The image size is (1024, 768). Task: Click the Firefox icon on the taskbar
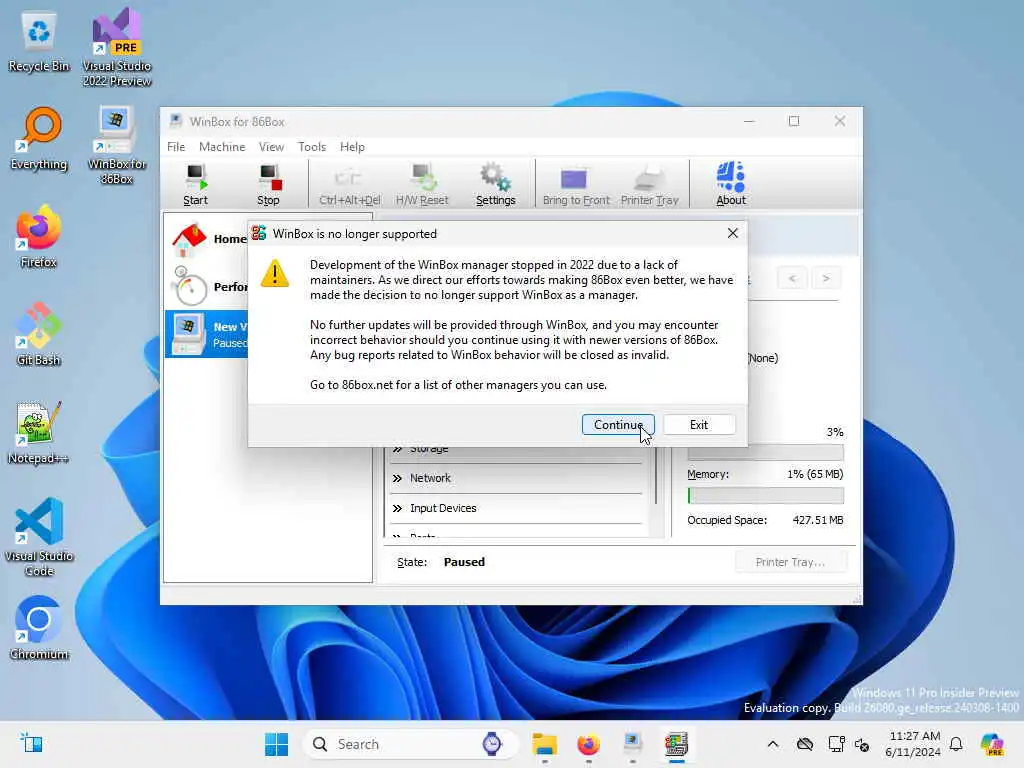[x=588, y=744]
